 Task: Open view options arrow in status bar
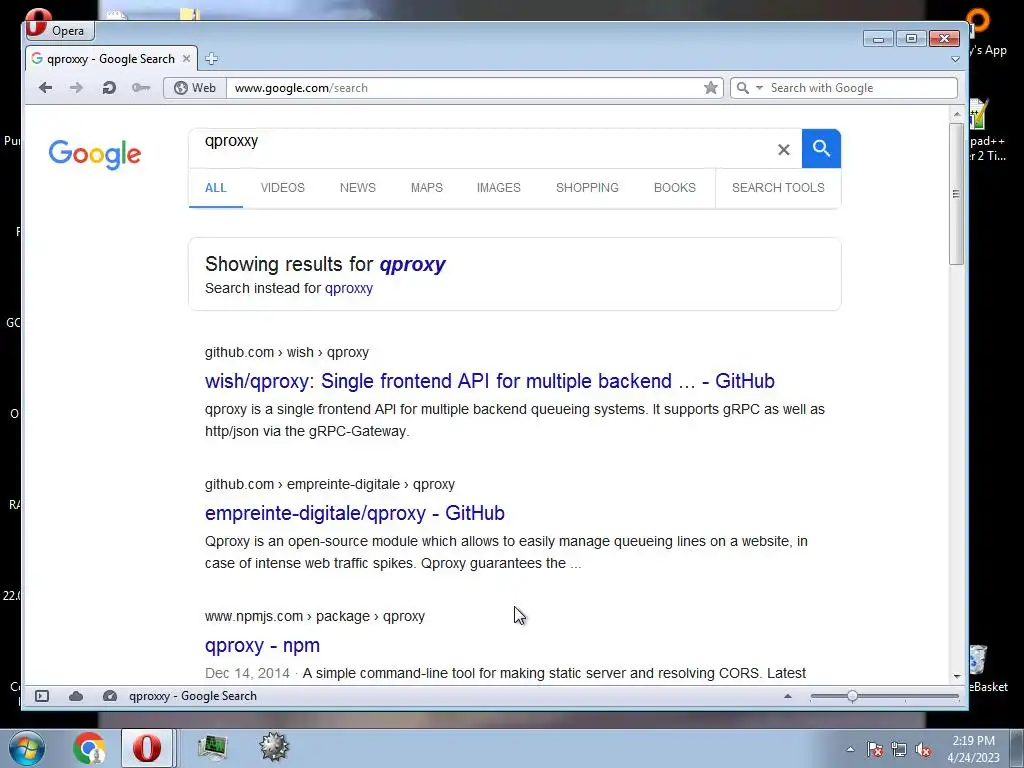coord(788,696)
